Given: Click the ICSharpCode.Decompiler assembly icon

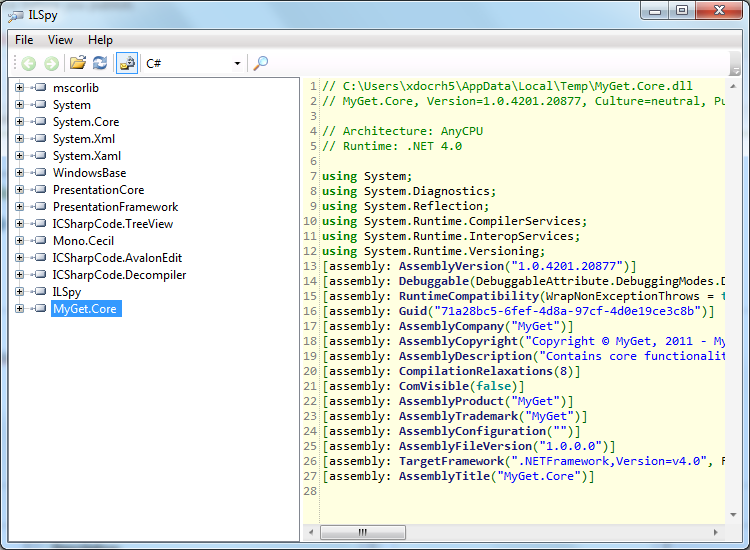Looking at the screenshot, I should pos(39,275).
